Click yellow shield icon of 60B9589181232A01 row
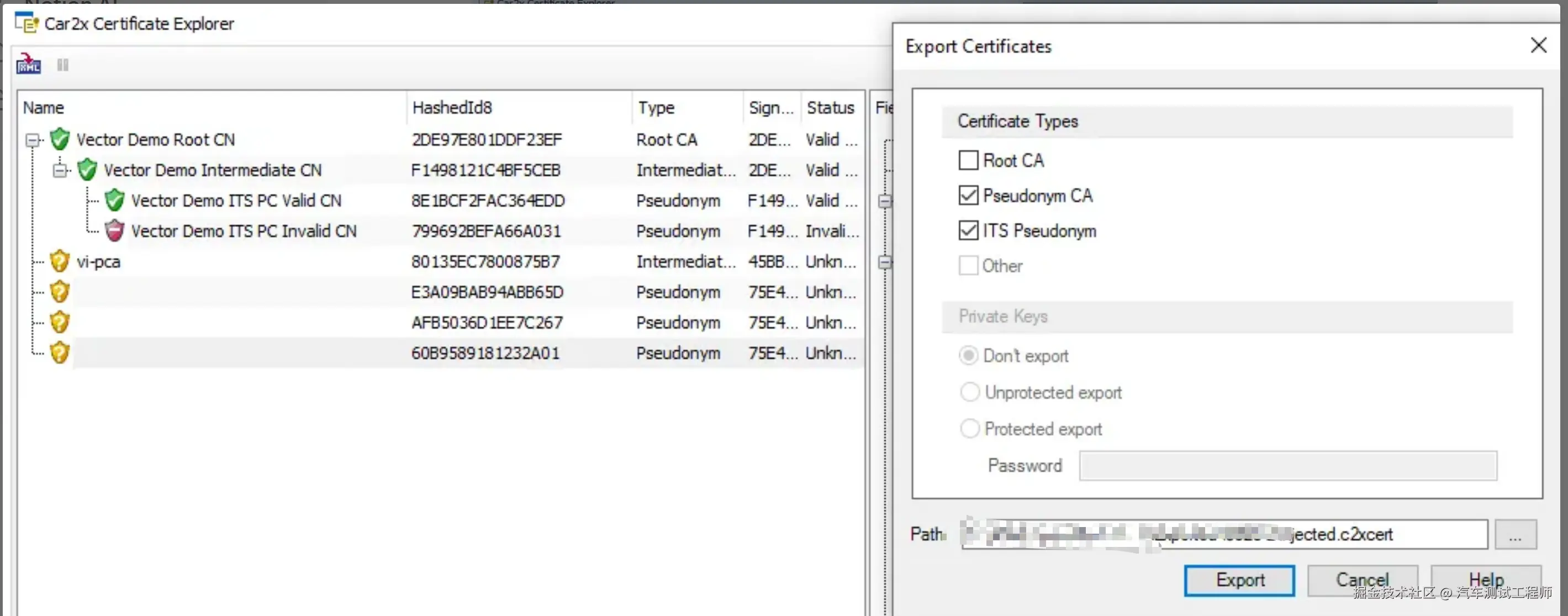 tap(60, 352)
